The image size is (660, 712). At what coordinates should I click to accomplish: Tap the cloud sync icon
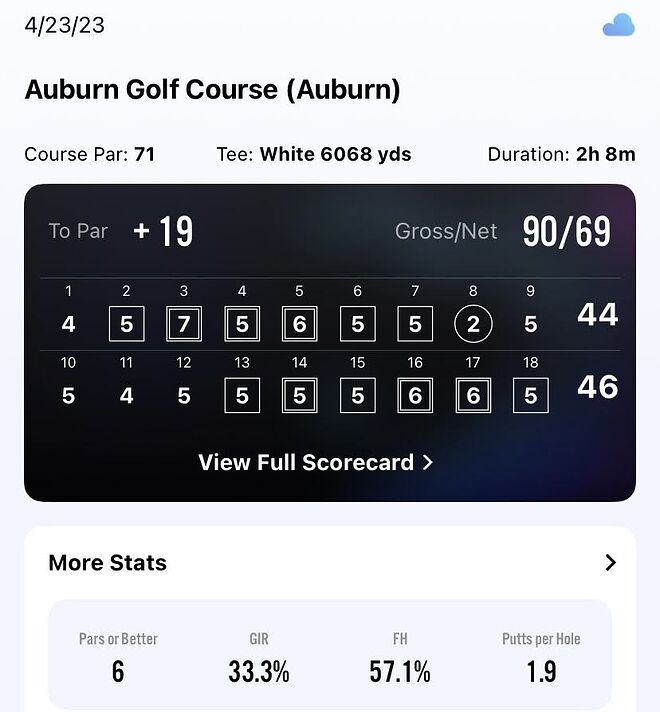point(618,25)
